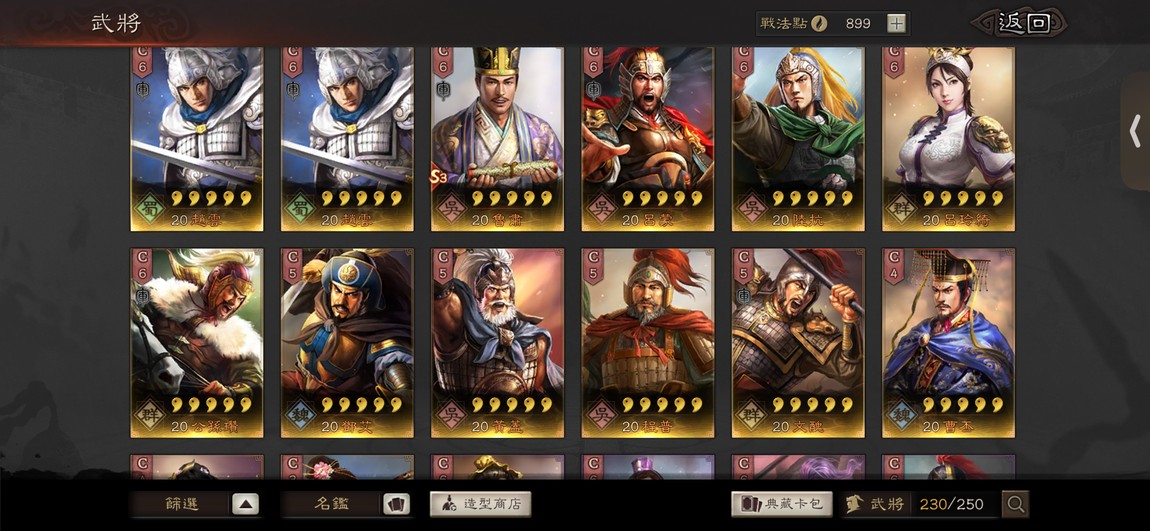
Task: Expand the side panel with the left chevron
Action: pos(1135,131)
